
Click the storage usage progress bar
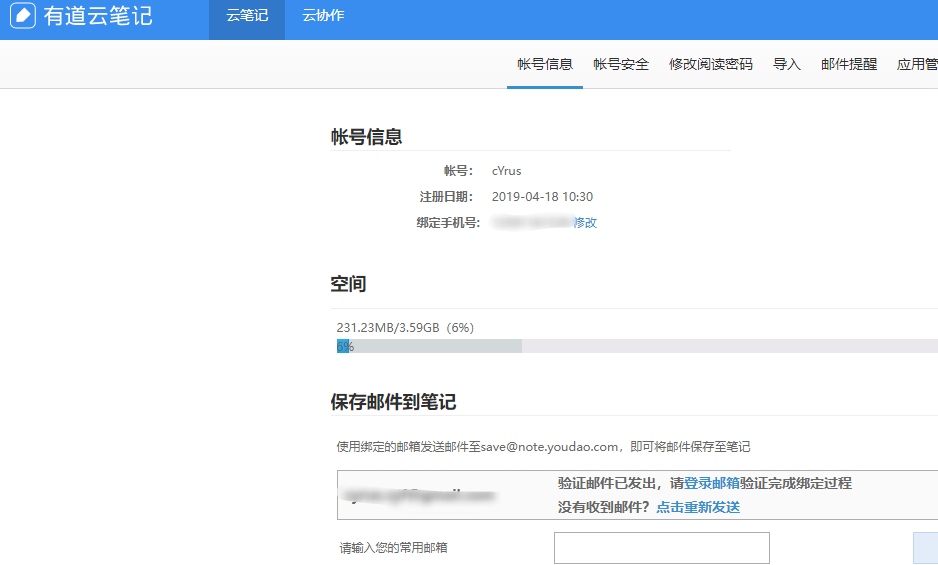(637, 346)
